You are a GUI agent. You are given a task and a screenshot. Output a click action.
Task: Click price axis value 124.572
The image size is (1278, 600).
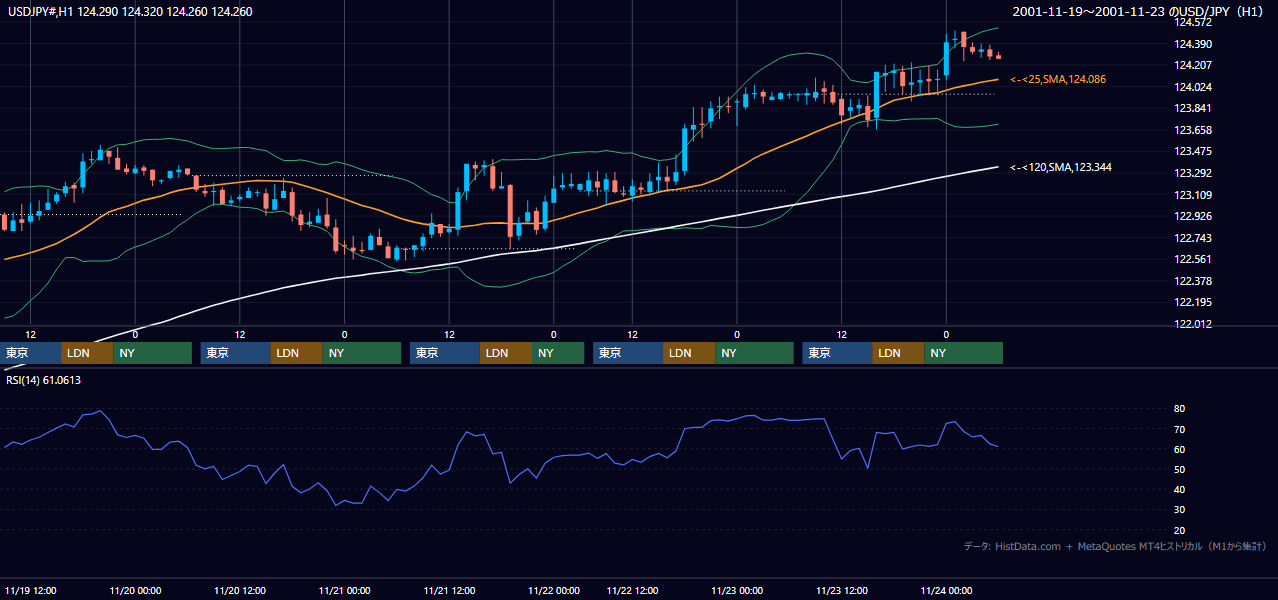1195,22
